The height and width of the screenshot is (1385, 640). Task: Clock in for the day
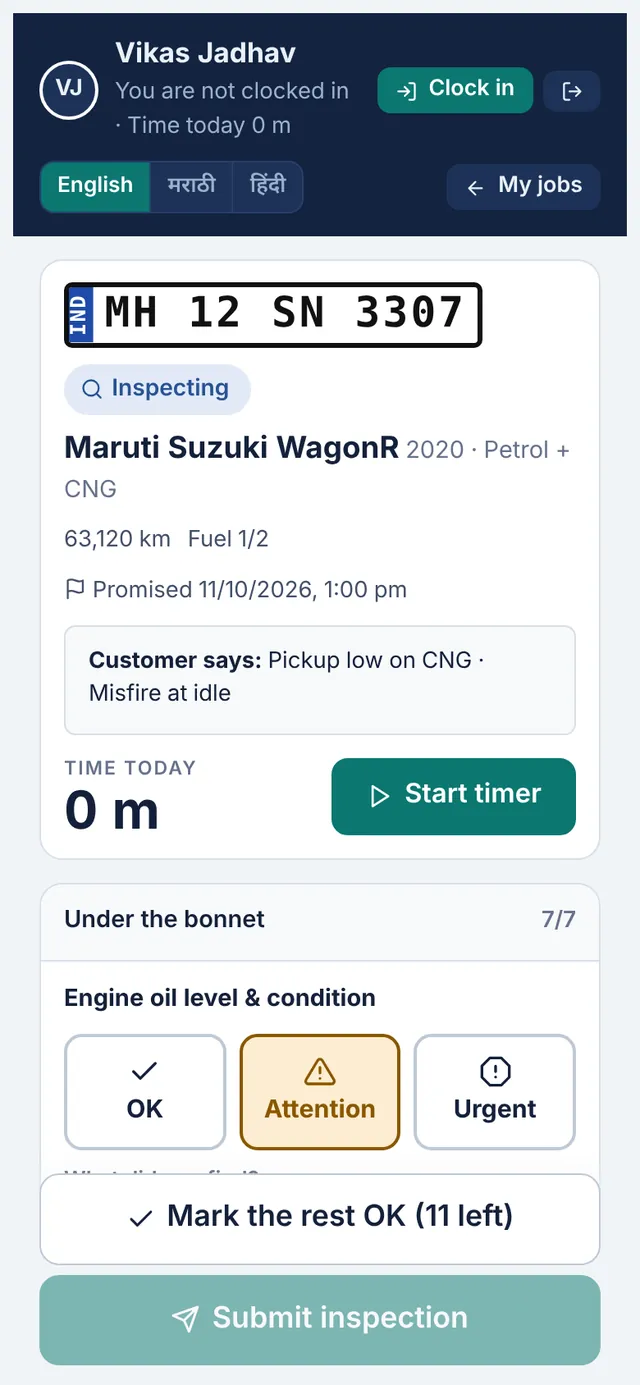(x=455, y=90)
